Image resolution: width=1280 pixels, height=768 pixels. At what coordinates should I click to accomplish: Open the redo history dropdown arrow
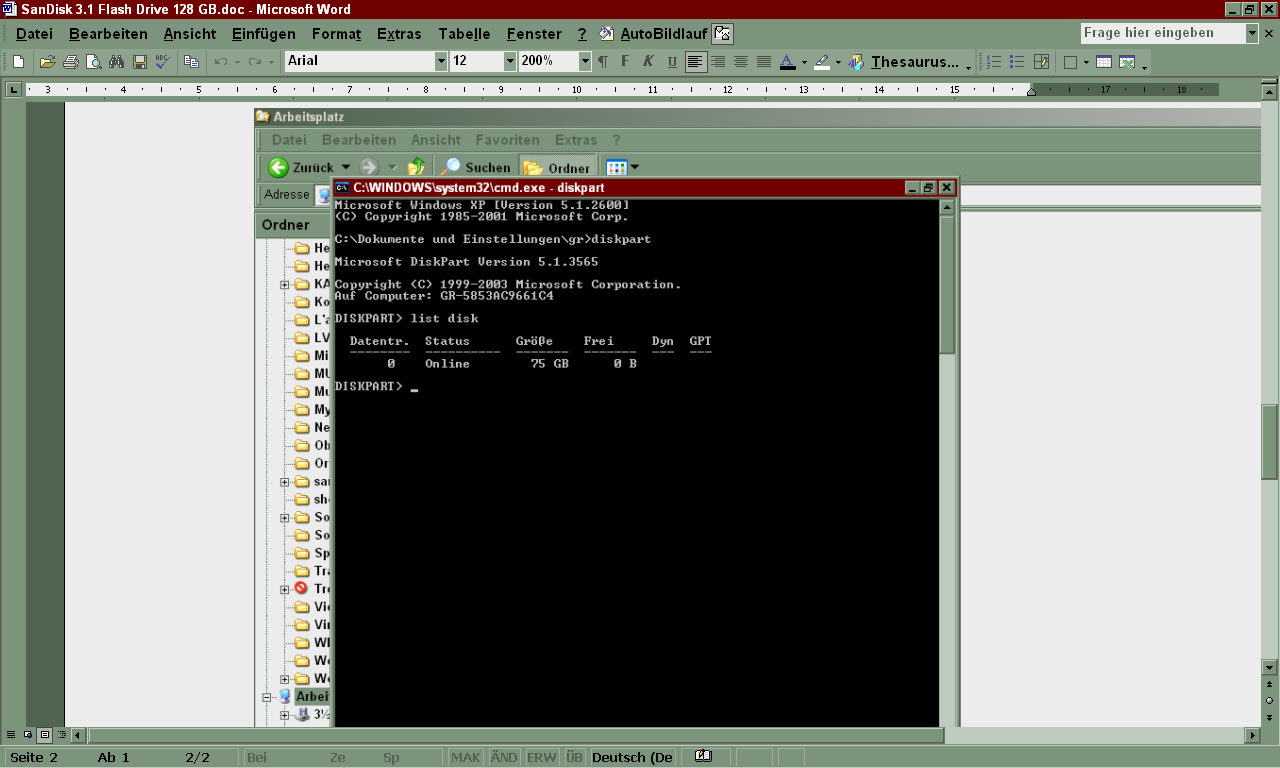(x=271, y=62)
